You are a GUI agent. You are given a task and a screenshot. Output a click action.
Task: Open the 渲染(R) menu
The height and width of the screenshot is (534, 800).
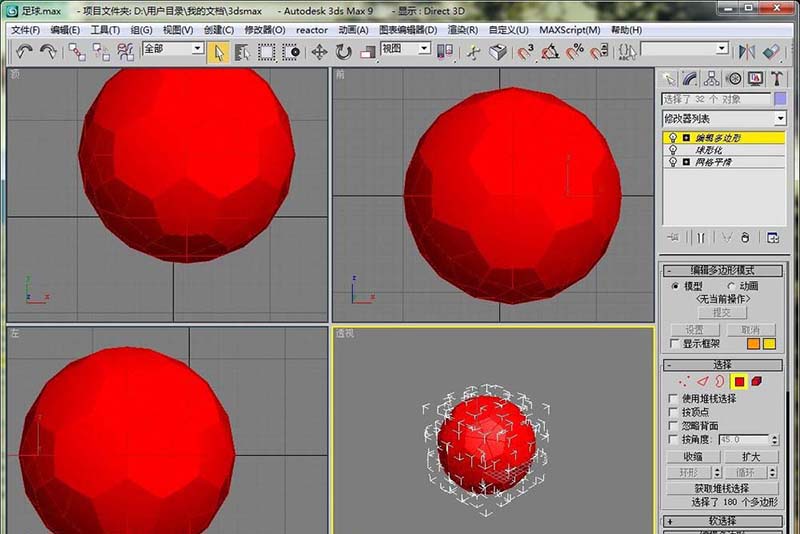[463, 30]
